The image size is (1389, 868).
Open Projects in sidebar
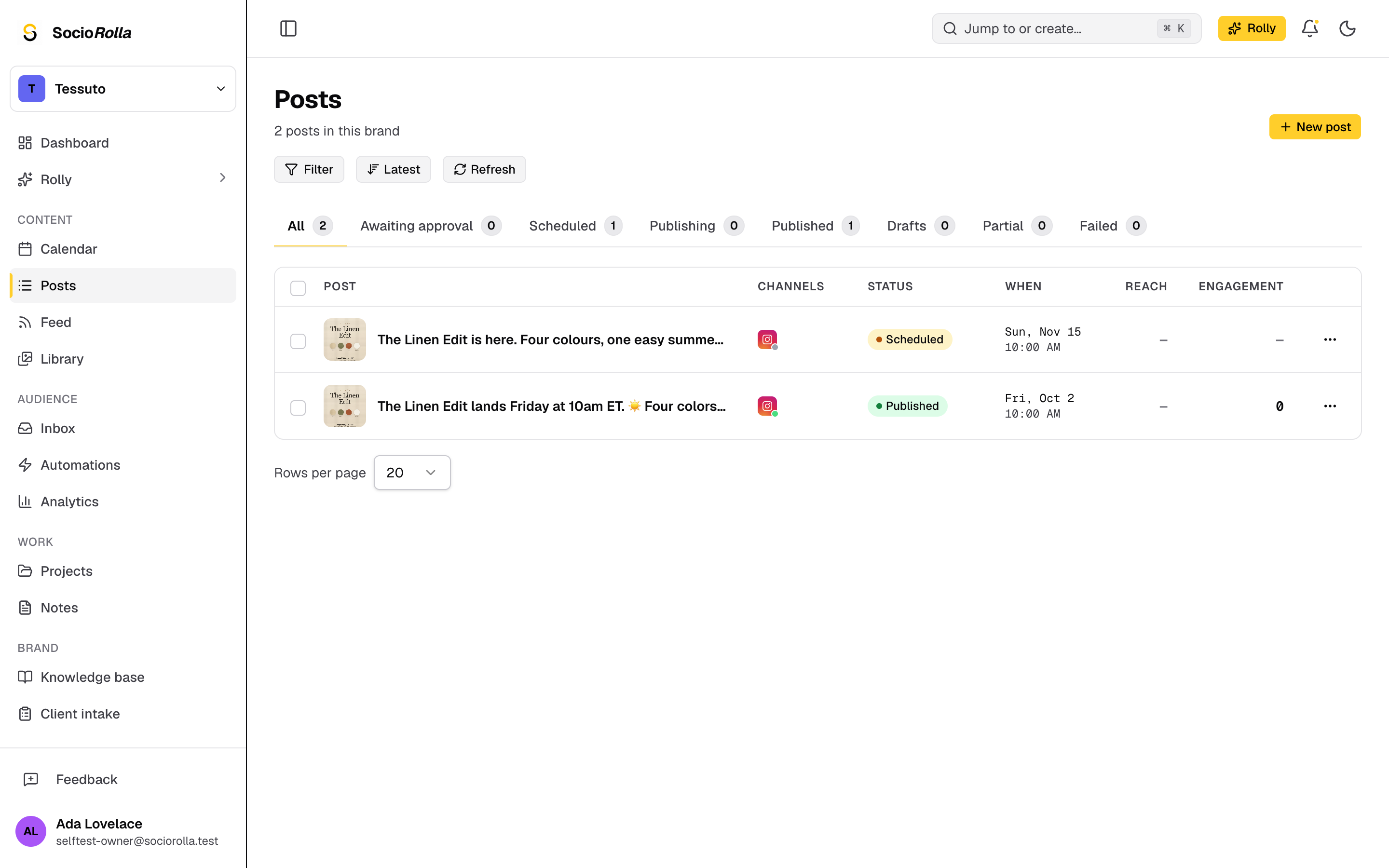(123, 571)
